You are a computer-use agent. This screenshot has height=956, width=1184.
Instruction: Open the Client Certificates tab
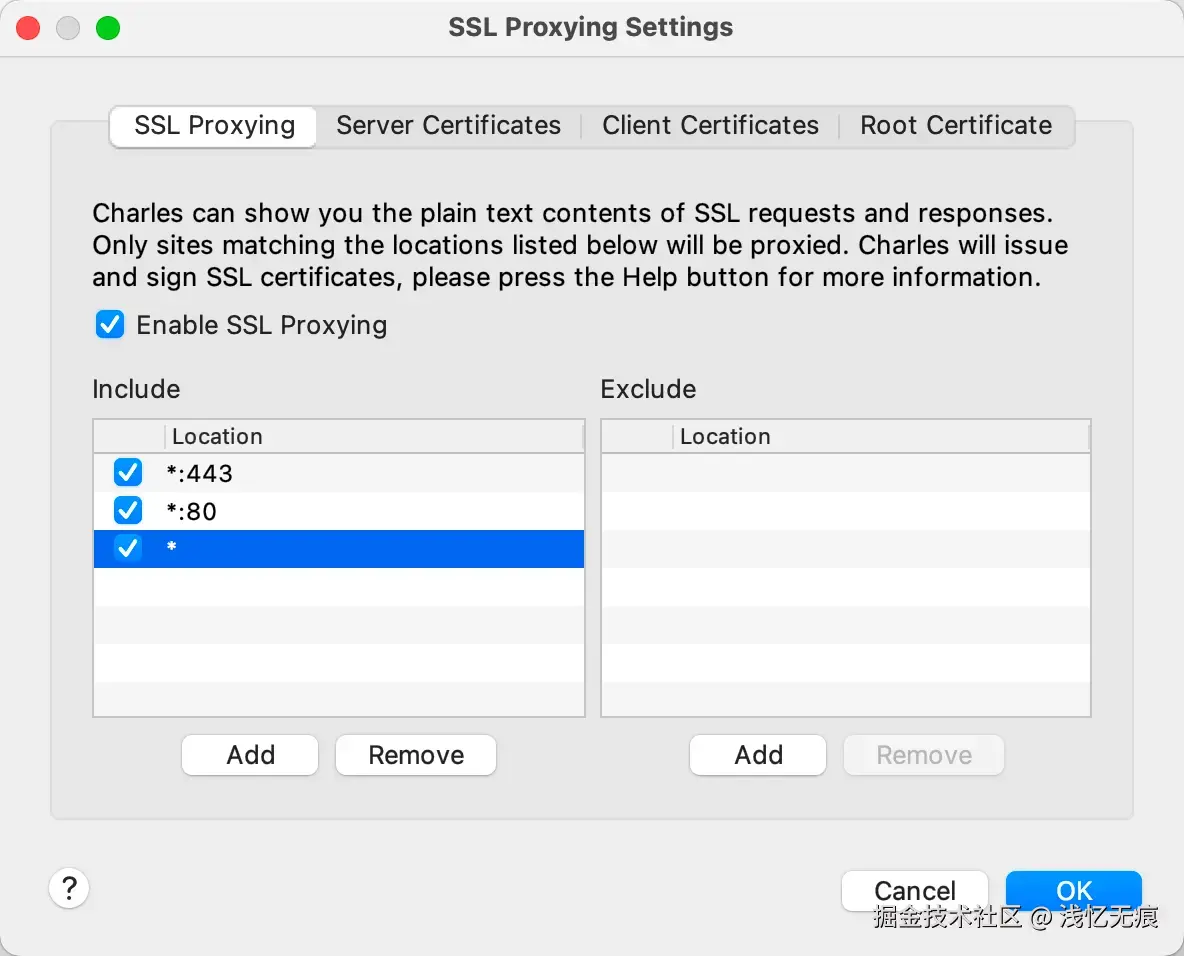click(x=710, y=126)
